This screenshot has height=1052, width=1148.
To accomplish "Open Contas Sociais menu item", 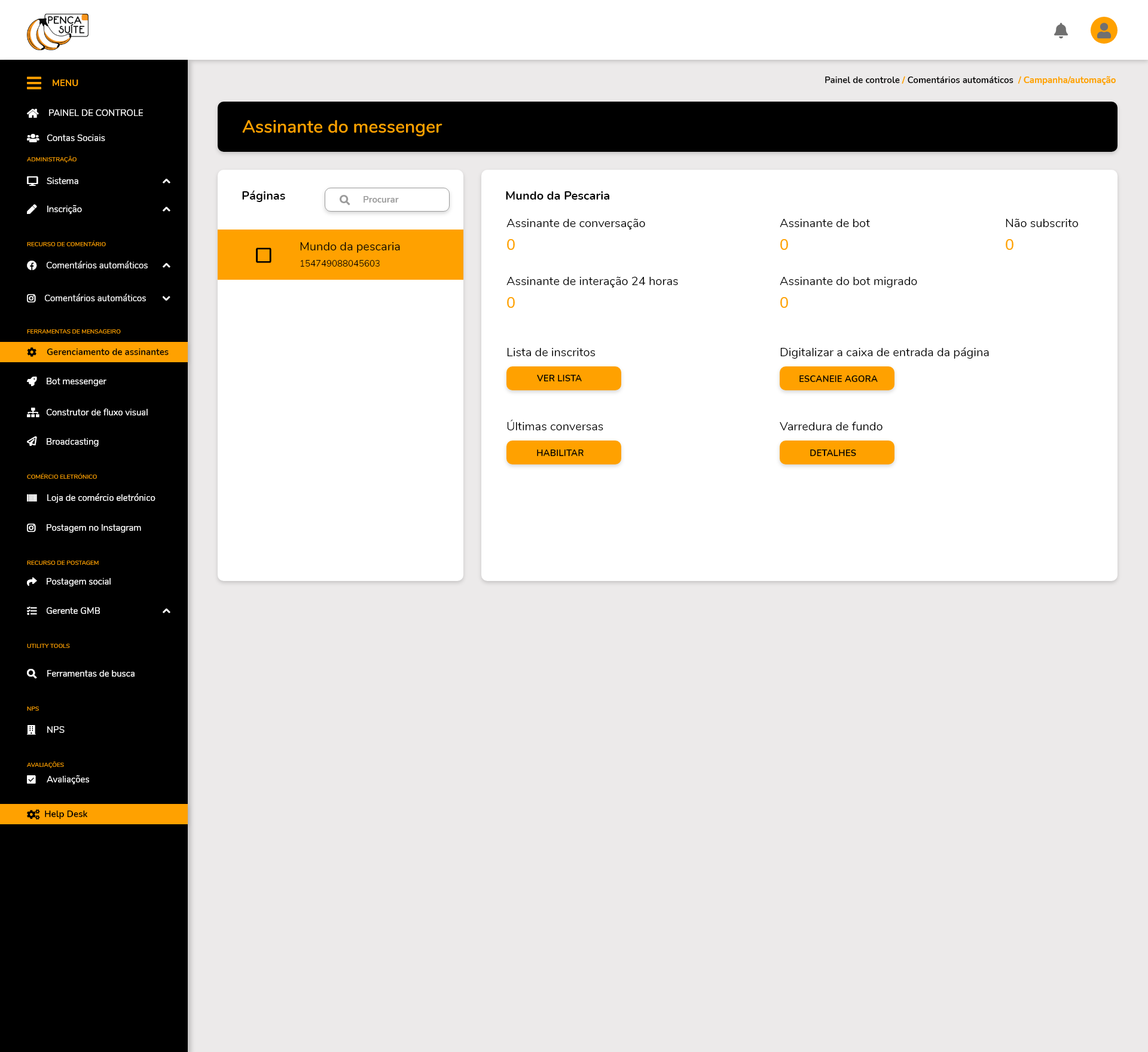I will (75, 138).
